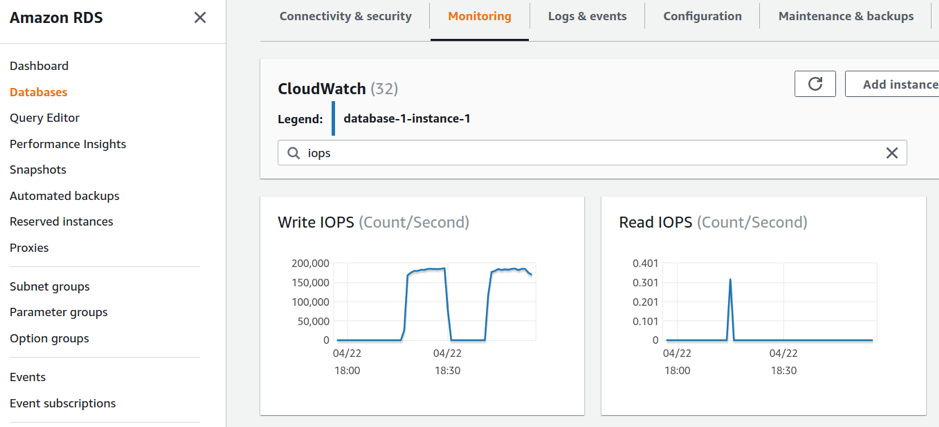Viewport: 939px width, 427px height.
Task: Close the Amazon RDS navigation panel
Action: coord(200,18)
